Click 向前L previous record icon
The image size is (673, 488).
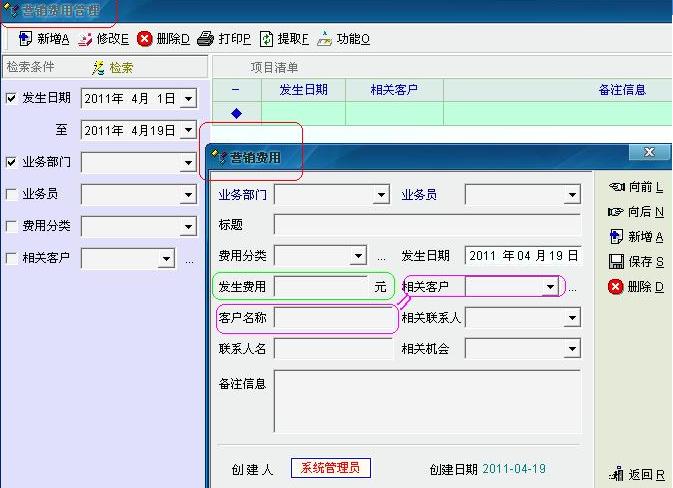pos(616,187)
